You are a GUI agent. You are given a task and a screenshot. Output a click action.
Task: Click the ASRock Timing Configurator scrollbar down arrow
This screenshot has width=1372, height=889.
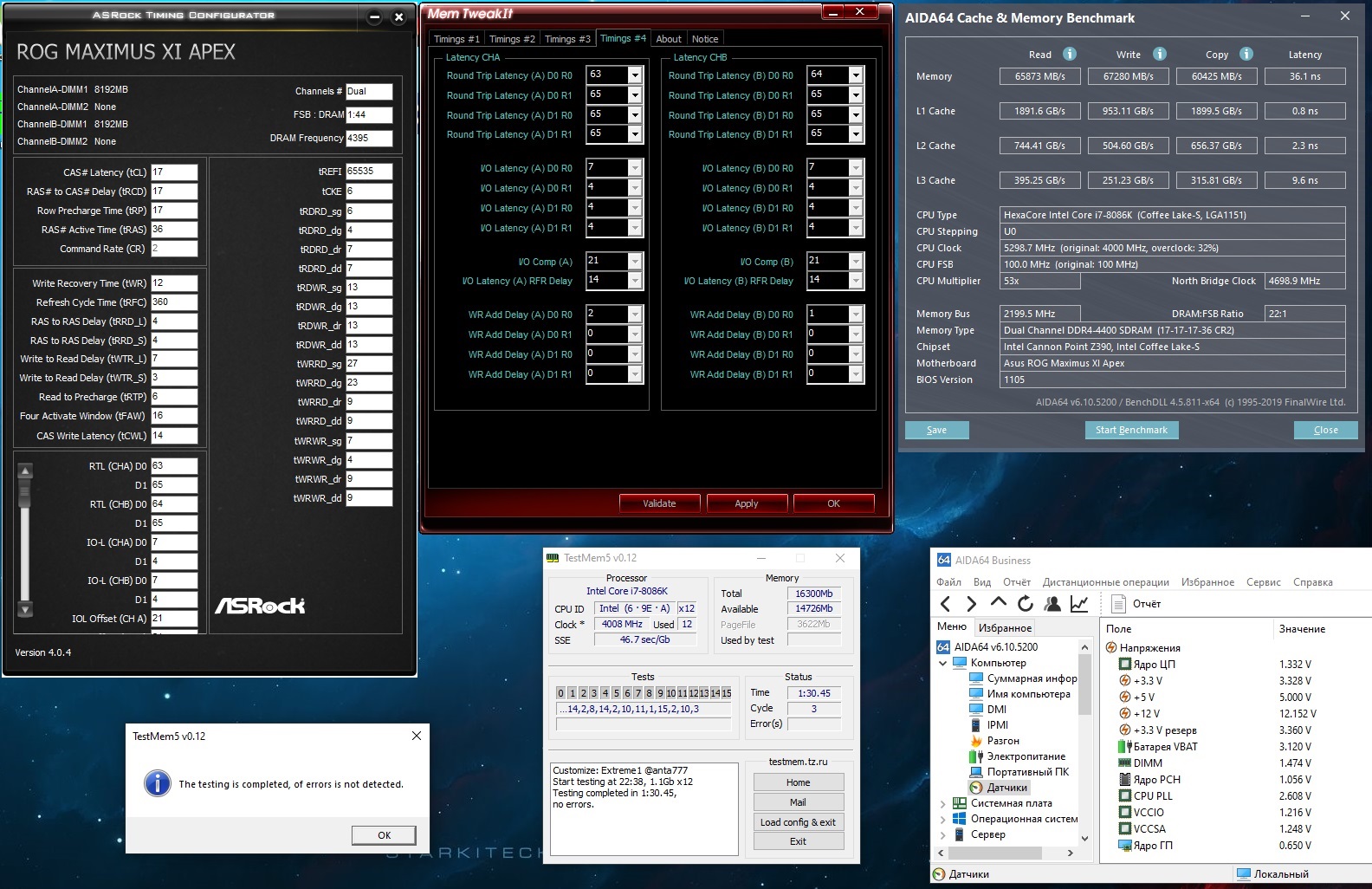(25, 610)
